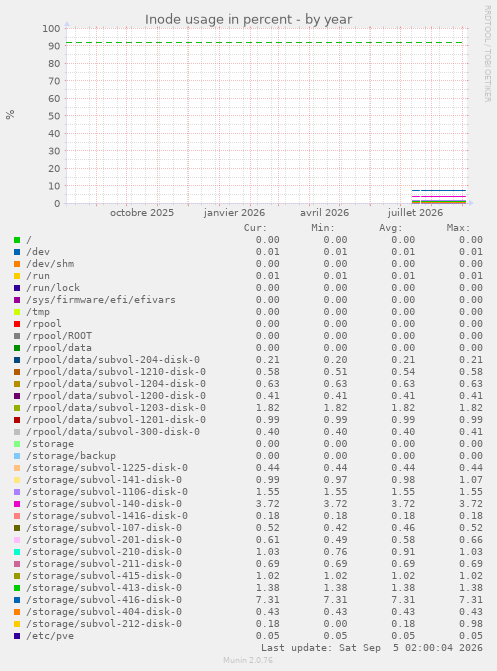Click the 'juillet 2026' axis label
497x671 pixels.
click(x=415, y=213)
